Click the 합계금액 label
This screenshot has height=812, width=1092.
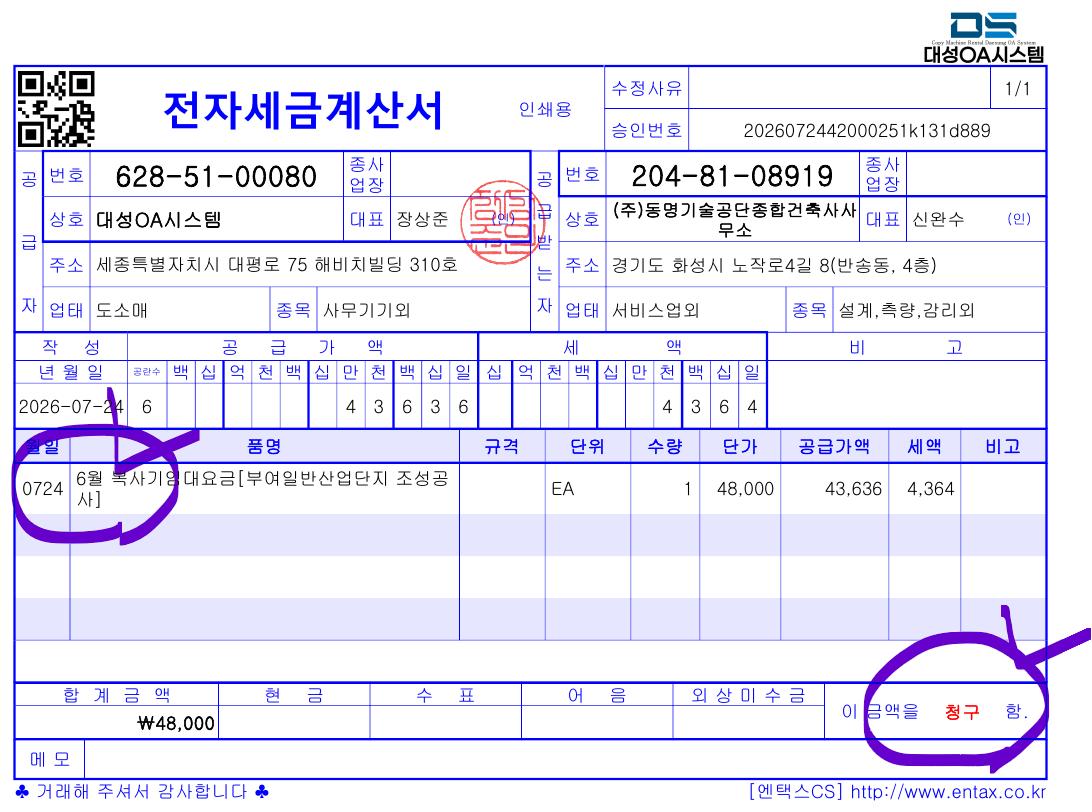tap(116, 695)
